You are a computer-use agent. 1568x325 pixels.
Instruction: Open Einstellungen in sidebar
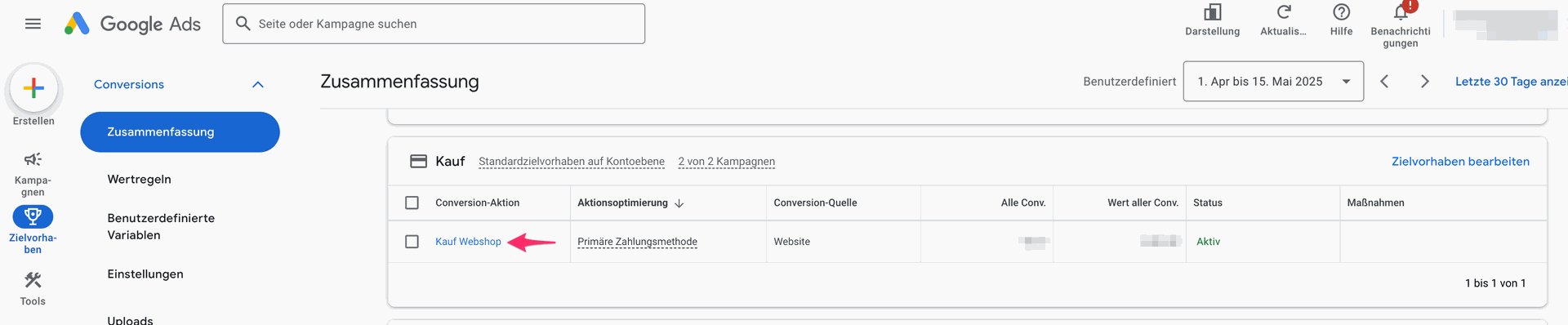click(145, 274)
